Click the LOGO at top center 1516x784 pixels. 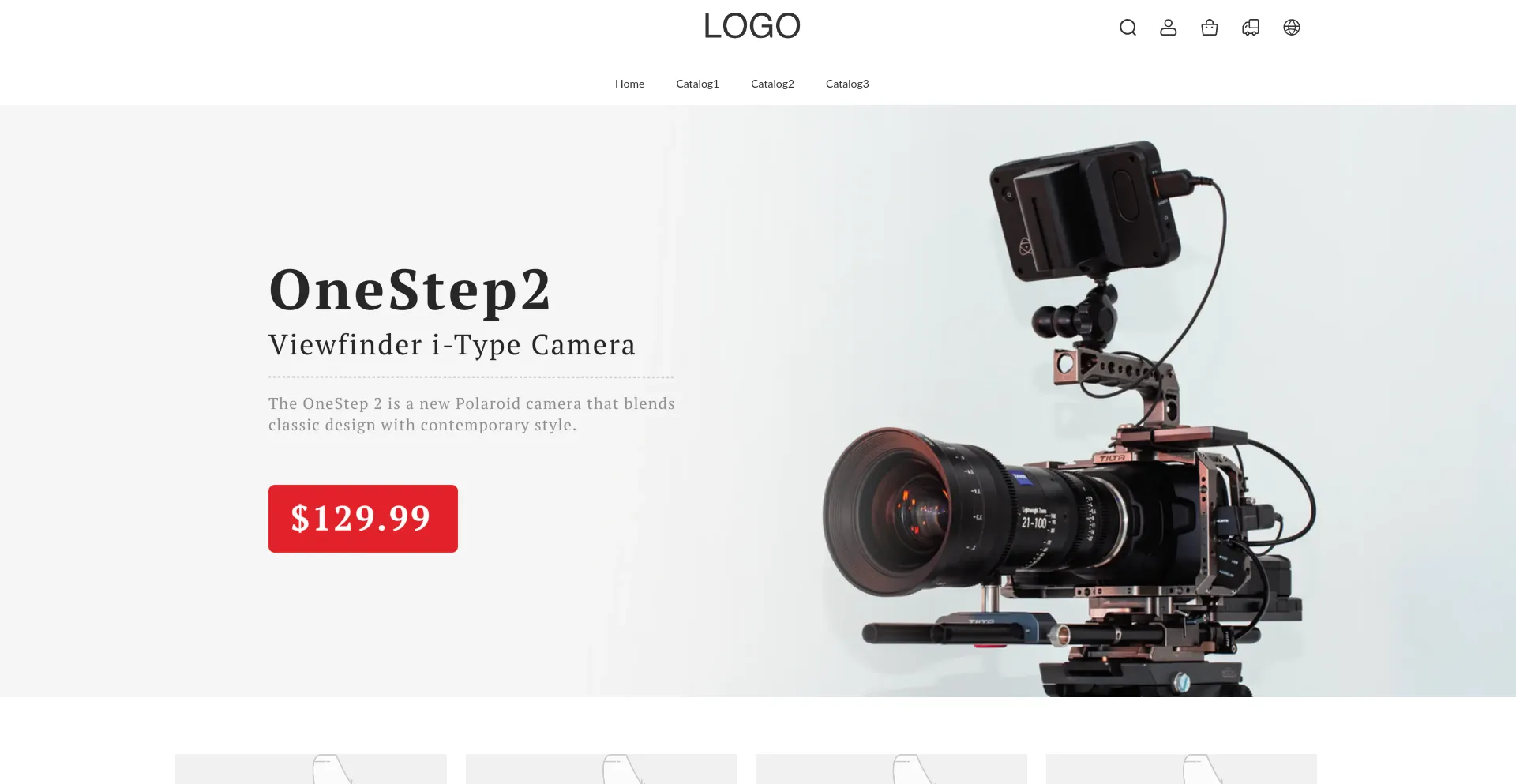[752, 26]
